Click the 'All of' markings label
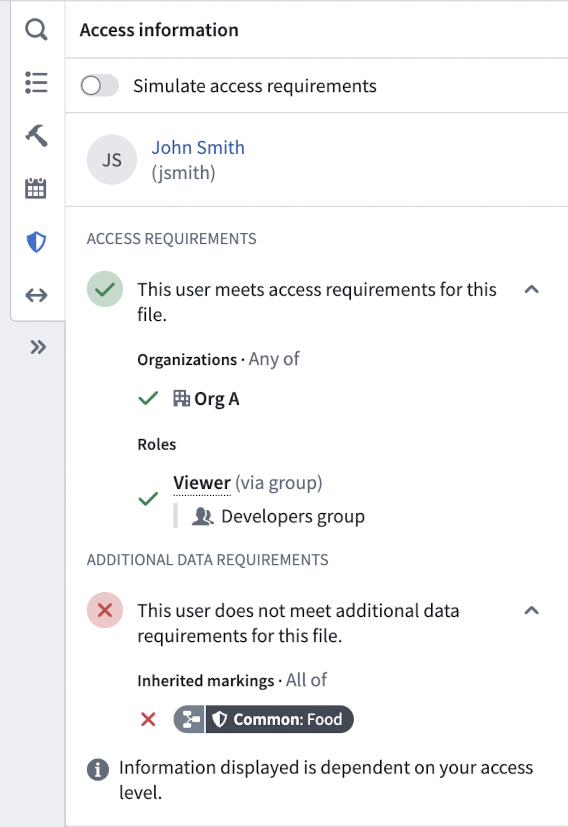 (x=306, y=680)
